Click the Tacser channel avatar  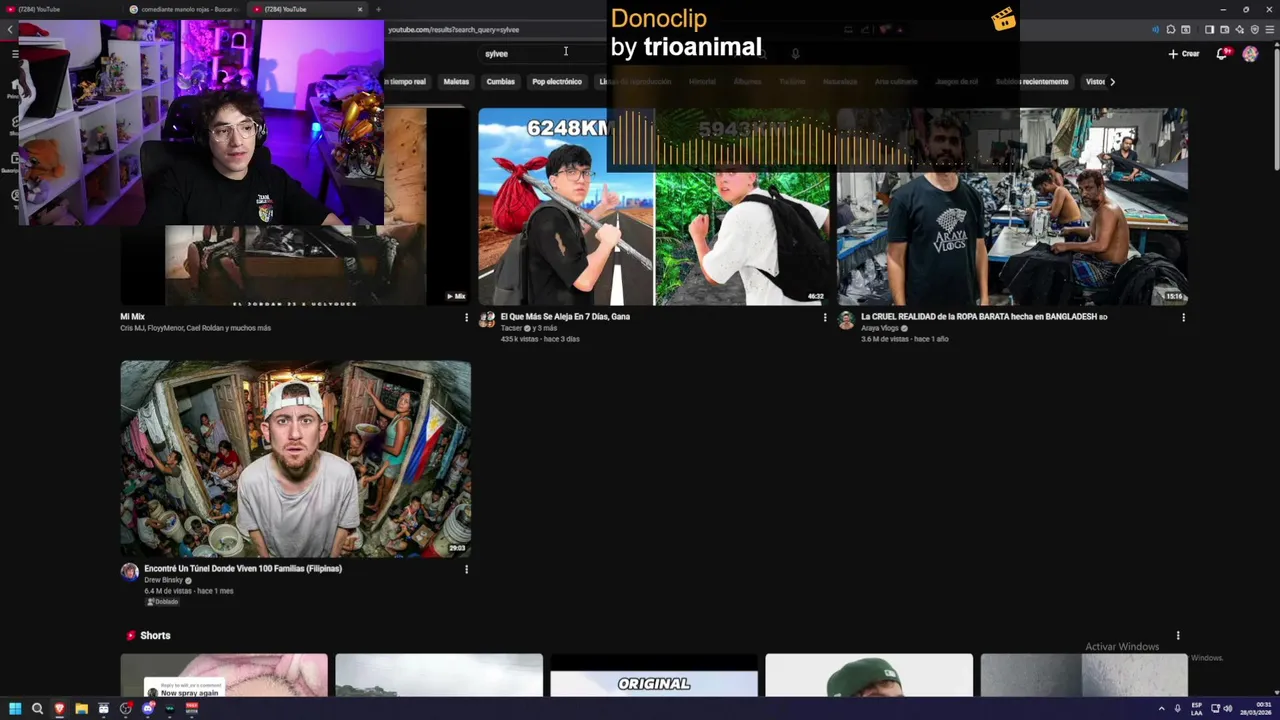[487, 320]
